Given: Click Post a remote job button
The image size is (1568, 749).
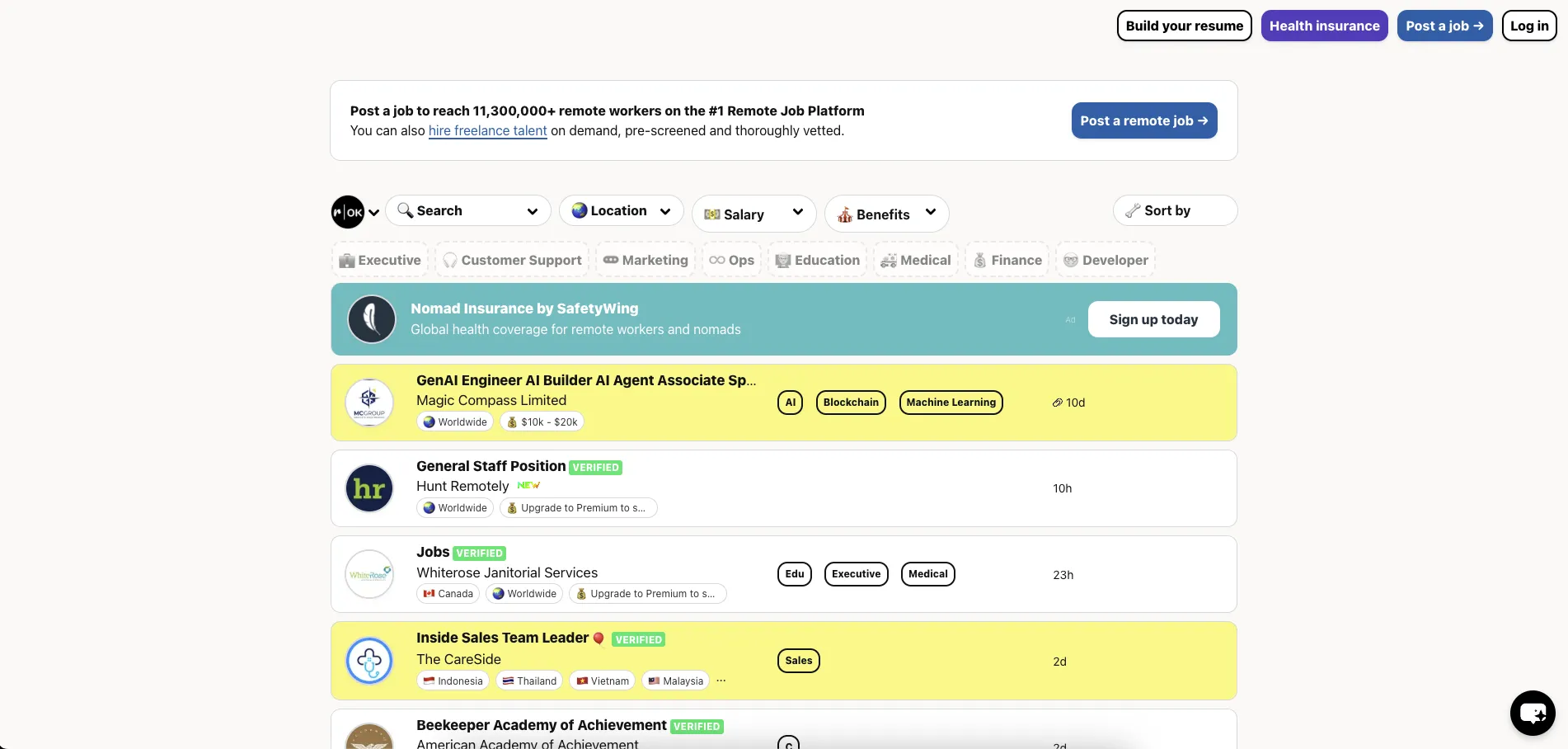Looking at the screenshot, I should tap(1144, 120).
